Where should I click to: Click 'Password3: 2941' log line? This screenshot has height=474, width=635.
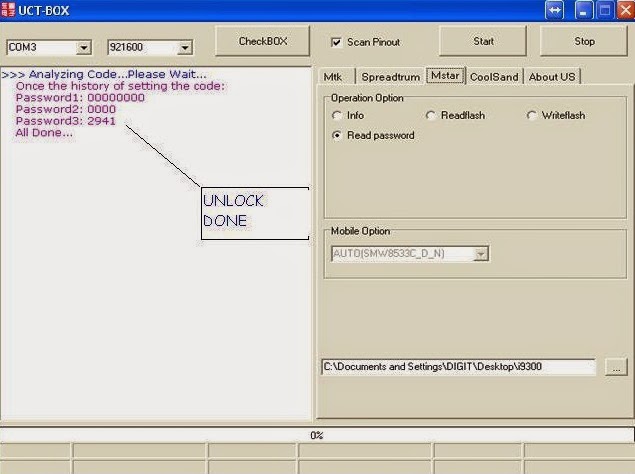pos(66,121)
